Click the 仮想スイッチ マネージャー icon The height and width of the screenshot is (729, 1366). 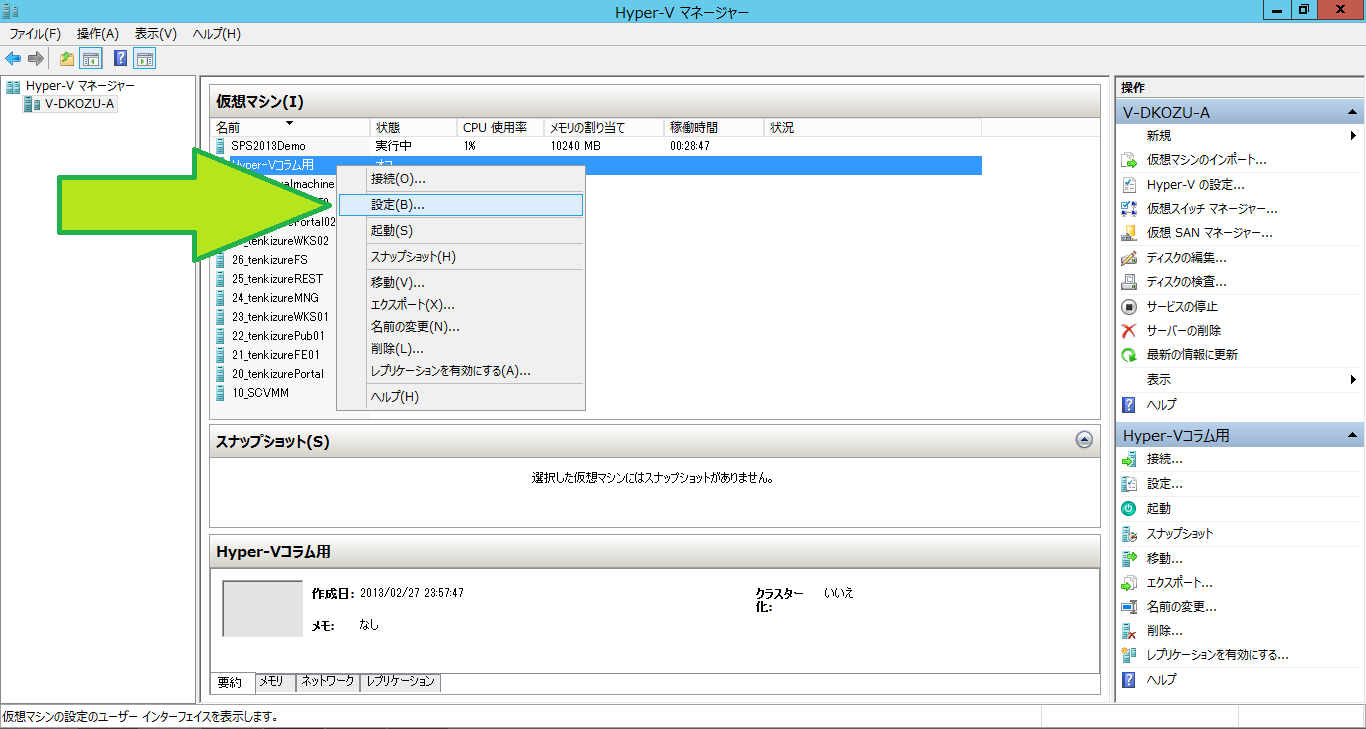[1129, 209]
